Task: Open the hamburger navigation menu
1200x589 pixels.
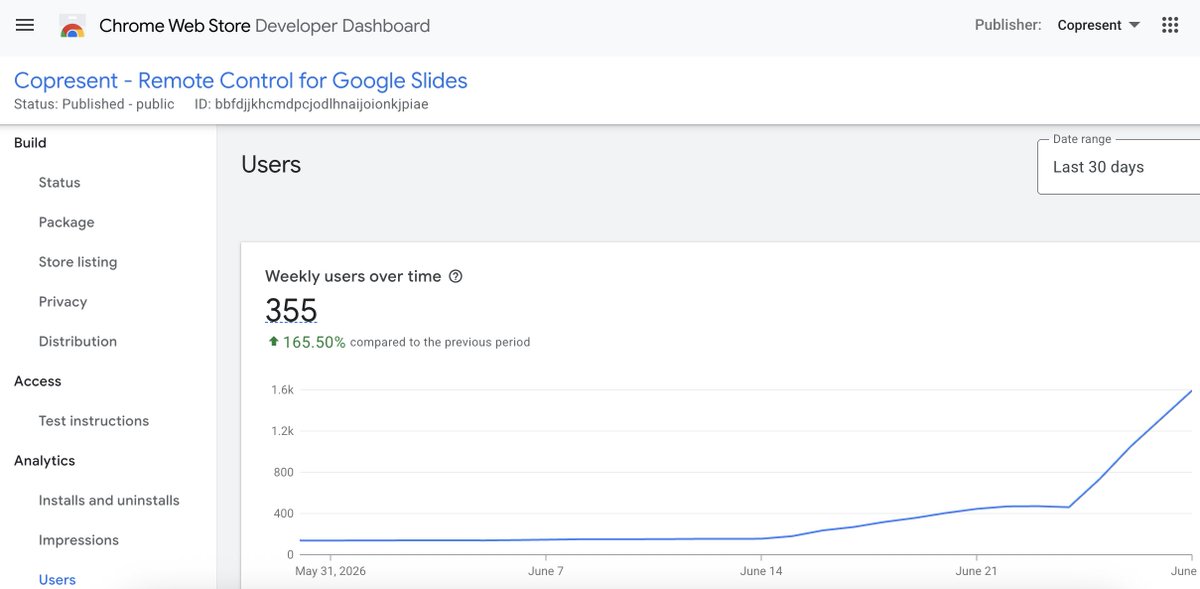Action: point(25,25)
